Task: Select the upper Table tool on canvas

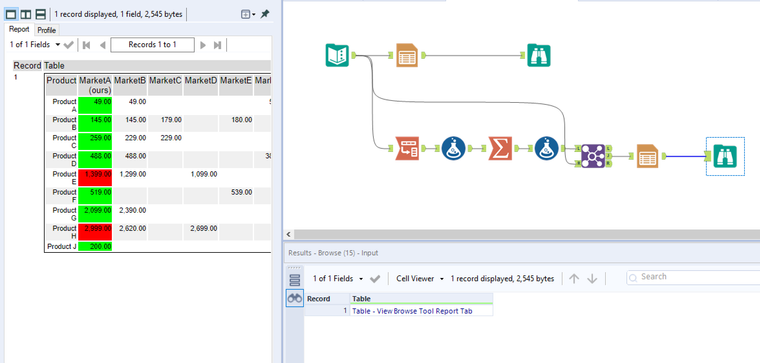Action: [x=407, y=55]
